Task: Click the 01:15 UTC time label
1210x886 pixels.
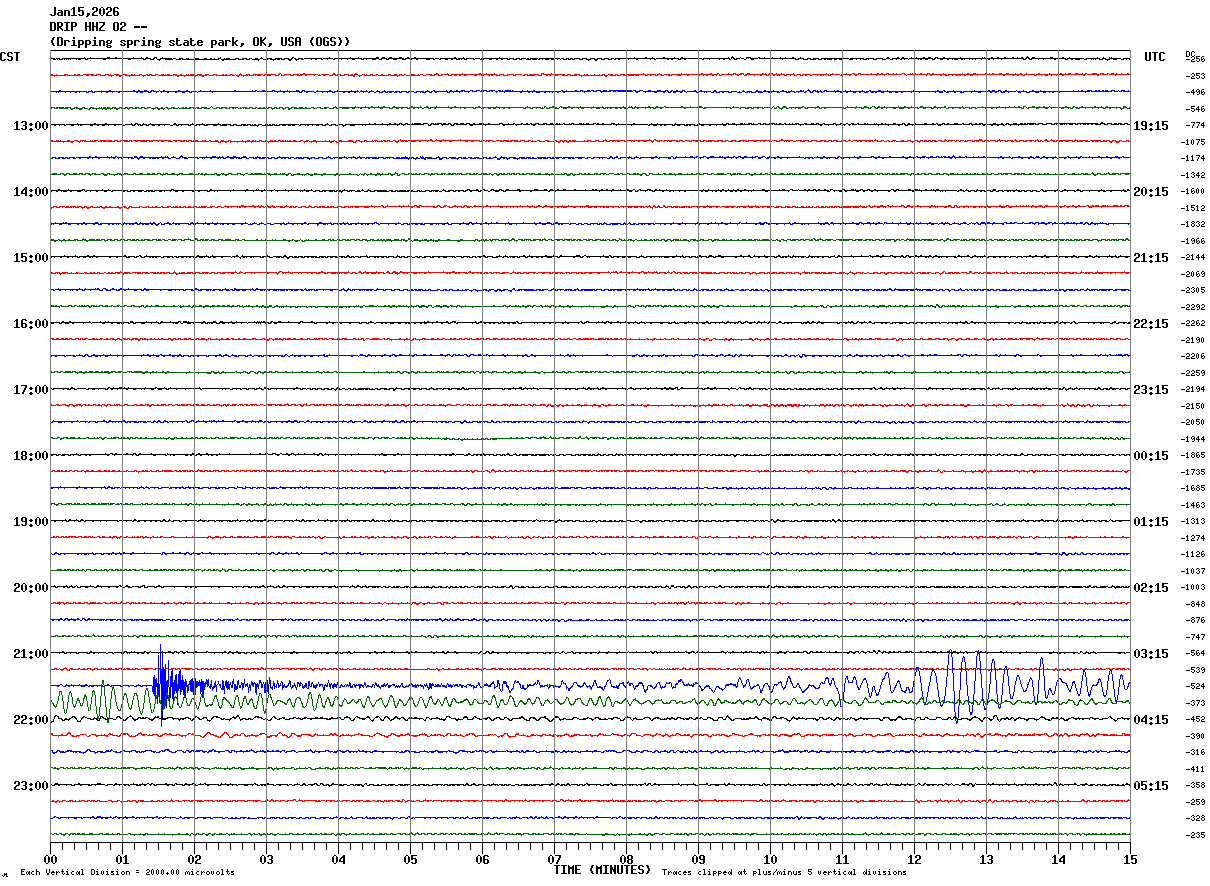Action: [1151, 521]
